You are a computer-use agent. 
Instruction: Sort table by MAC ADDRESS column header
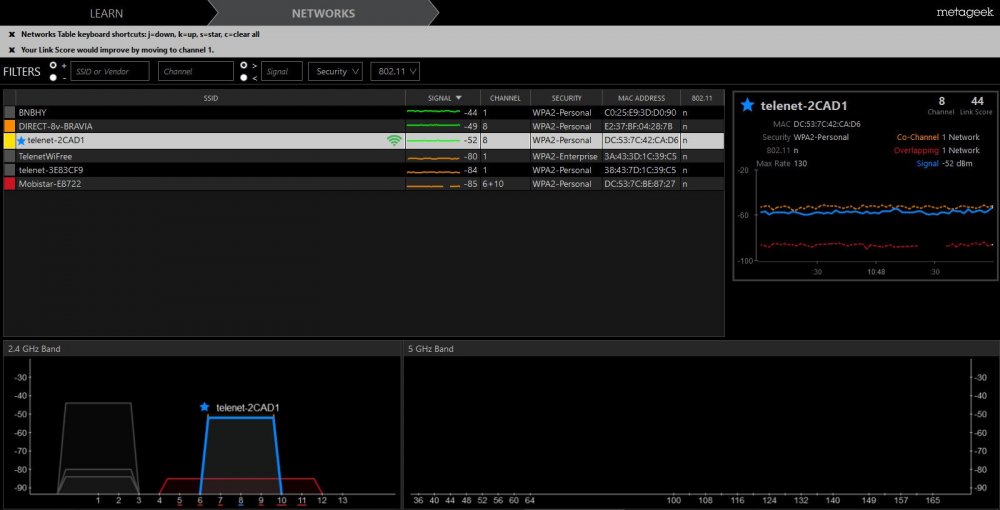coord(641,98)
